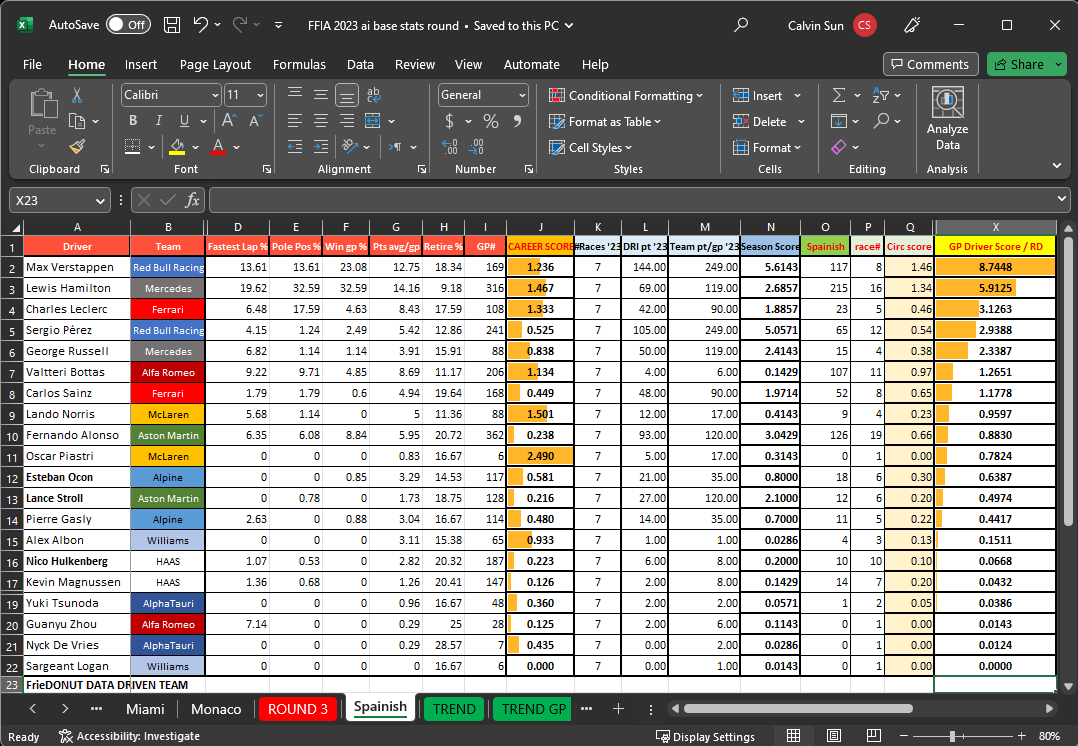The width and height of the screenshot is (1078, 746).
Task: Collapse the ribbon with the chevron
Action: point(1057,166)
